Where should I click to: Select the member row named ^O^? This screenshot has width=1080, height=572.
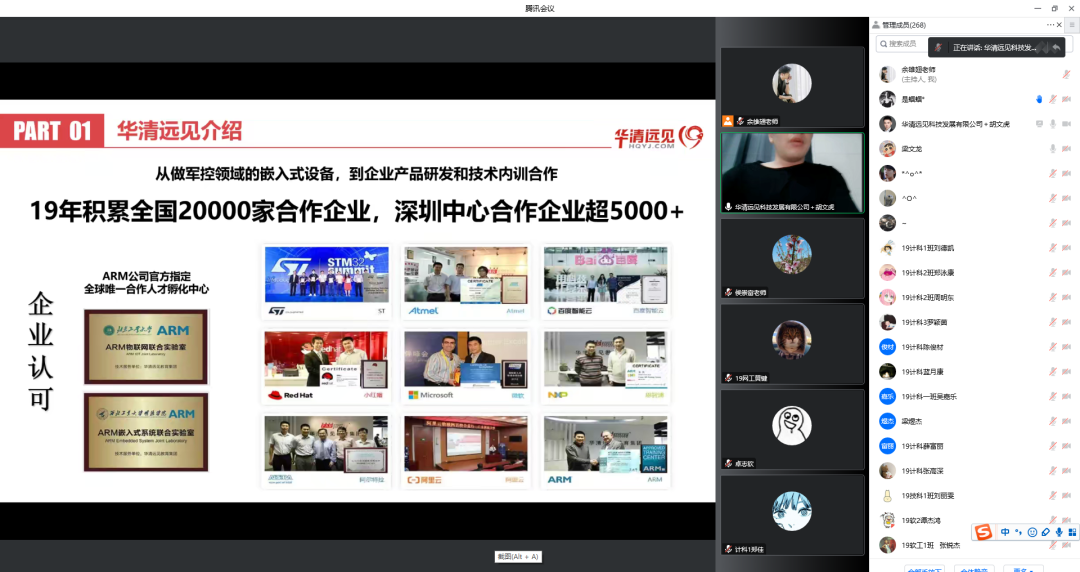tap(975, 198)
